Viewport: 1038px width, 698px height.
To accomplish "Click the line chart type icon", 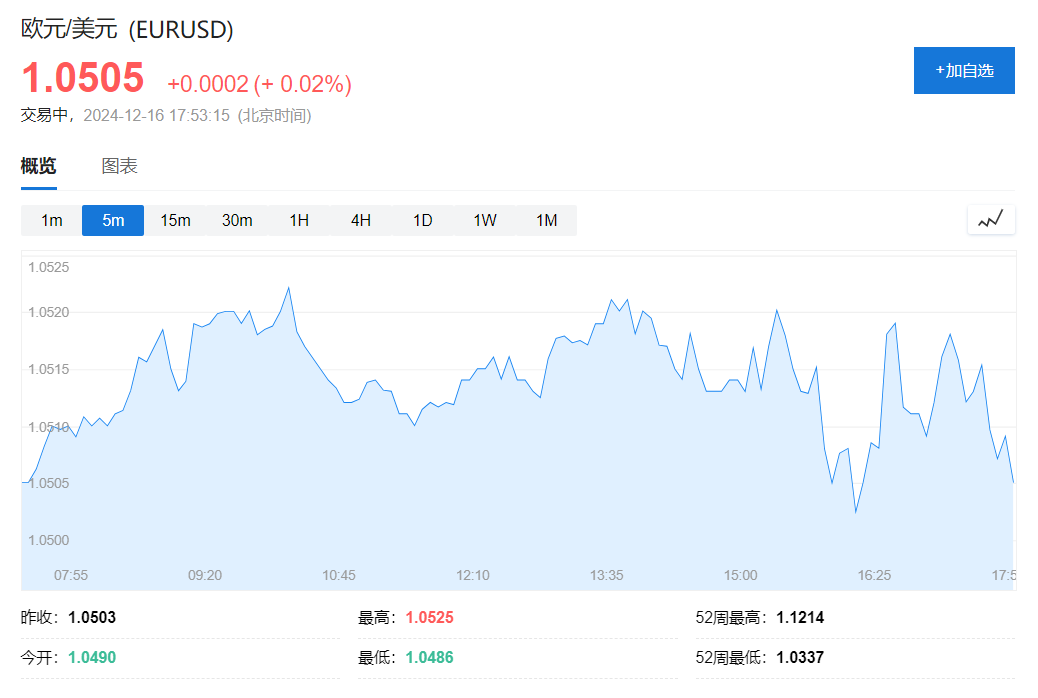I will coord(991,220).
